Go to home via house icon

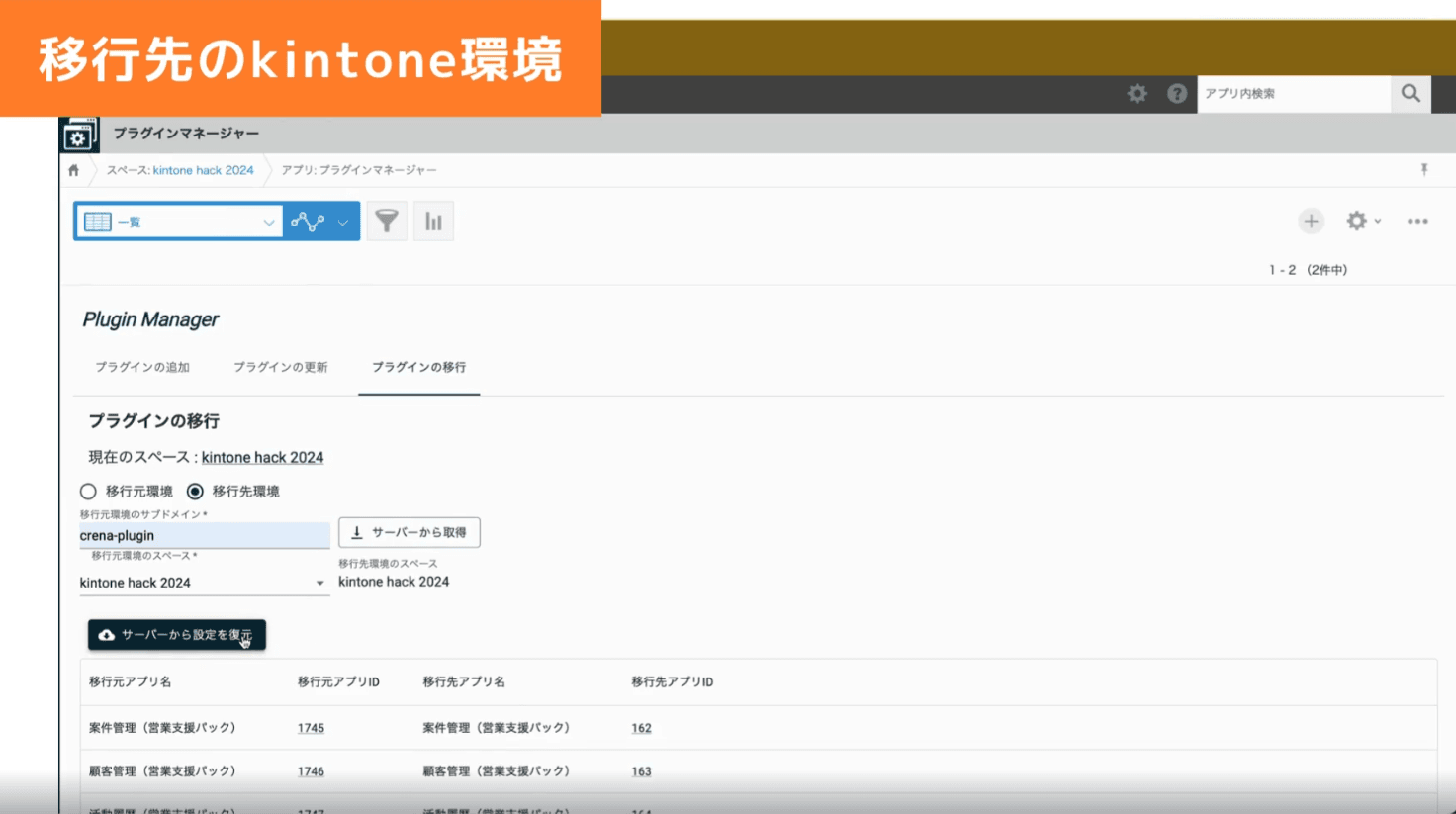pyautogui.click(x=73, y=170)
